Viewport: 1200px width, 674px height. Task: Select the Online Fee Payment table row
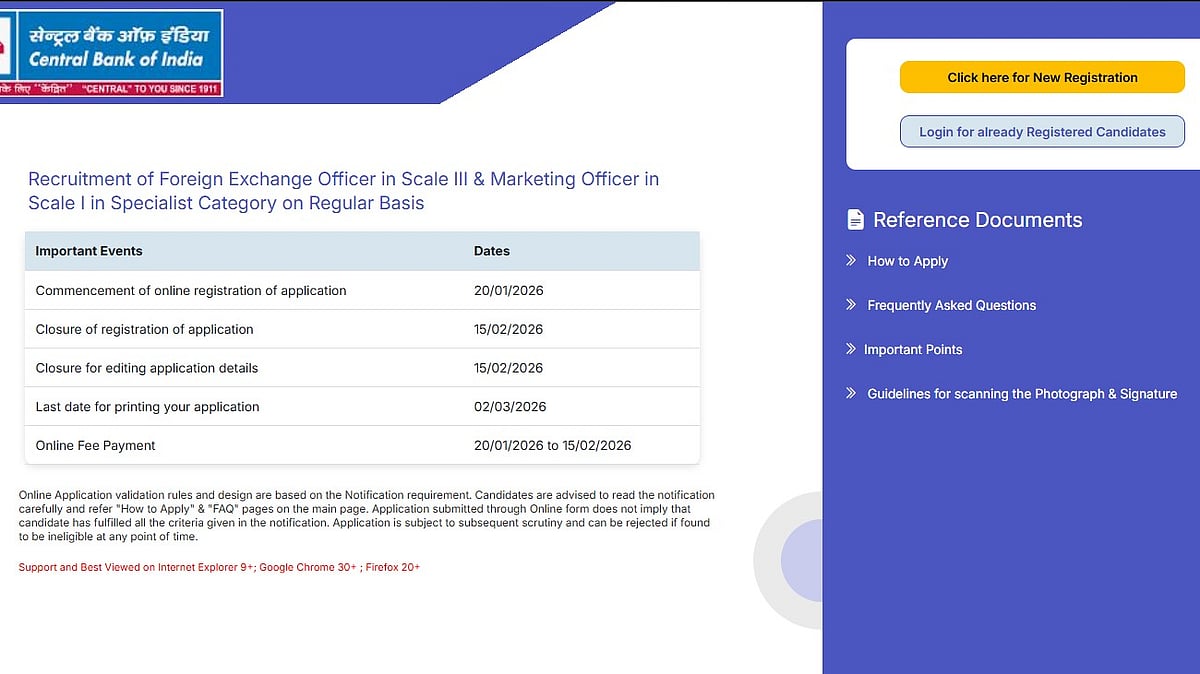362,445
